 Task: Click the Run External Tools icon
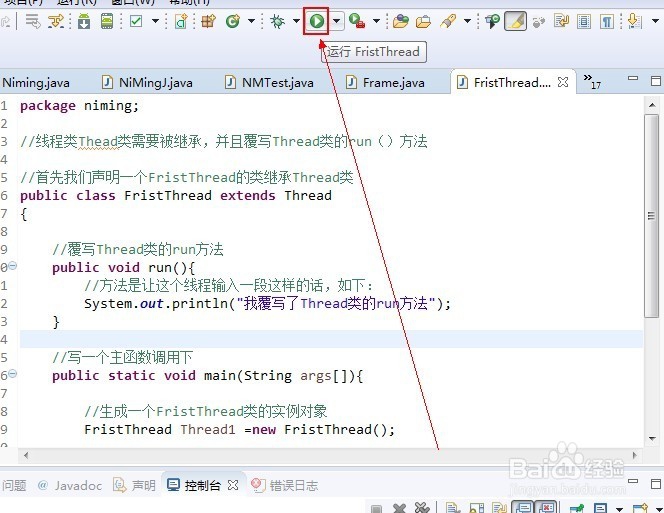357,21
